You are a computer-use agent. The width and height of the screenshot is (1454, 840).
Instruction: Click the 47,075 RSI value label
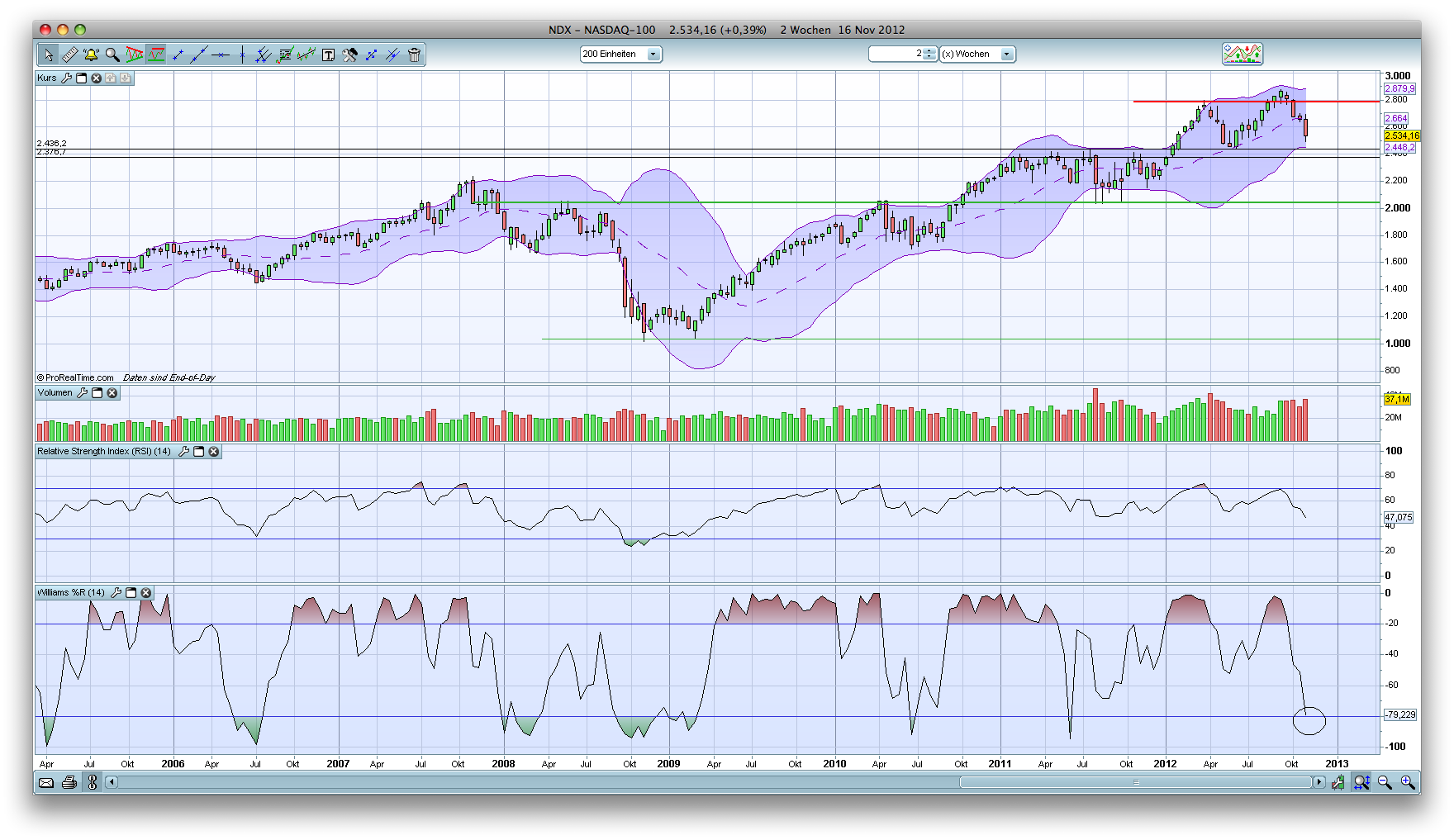click(x=1399, y=518)
